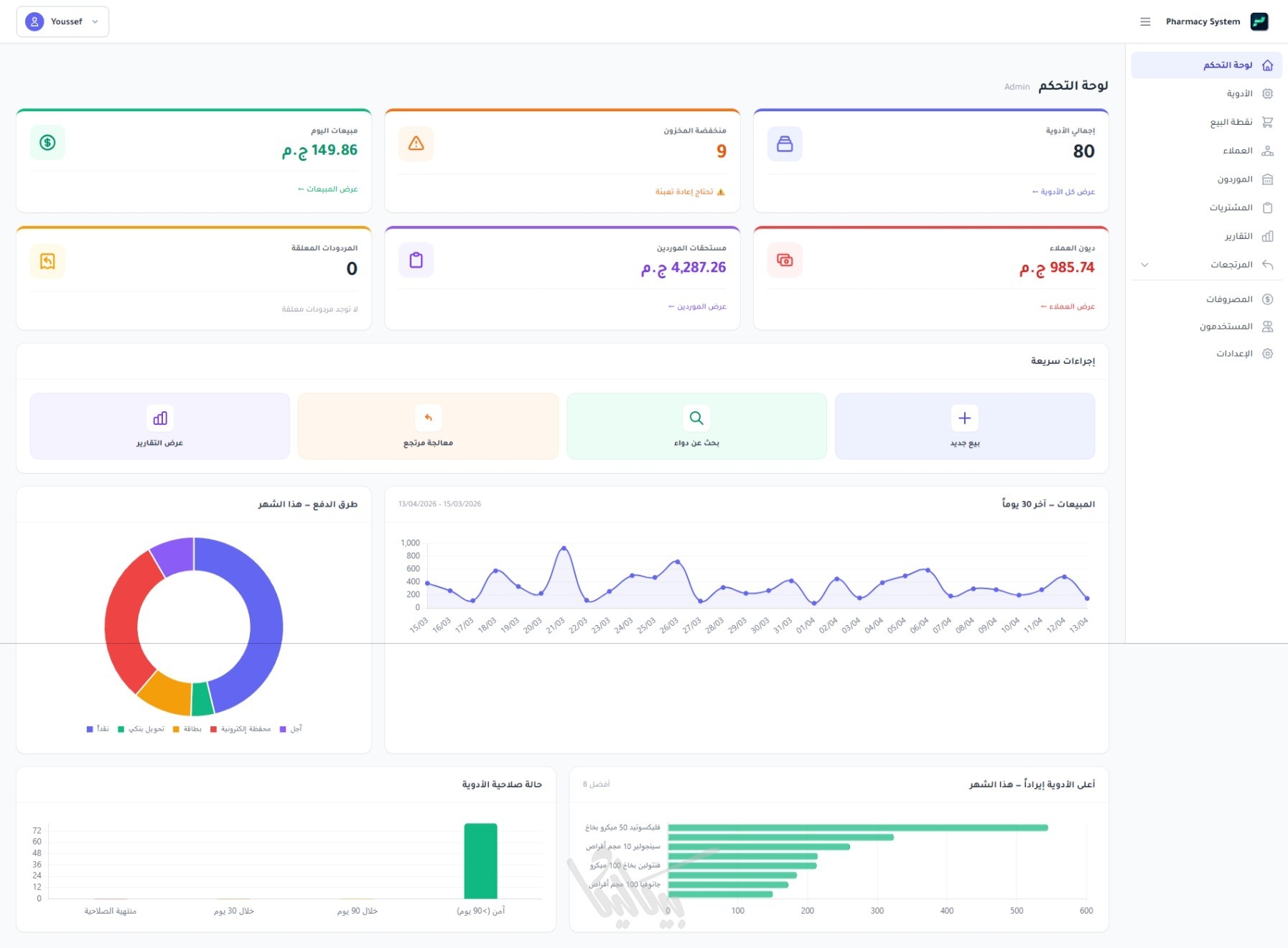1288x948 pixels.
Task: Click the green safe (آمن) expiry bar
Action: click(x=480, y=860)
